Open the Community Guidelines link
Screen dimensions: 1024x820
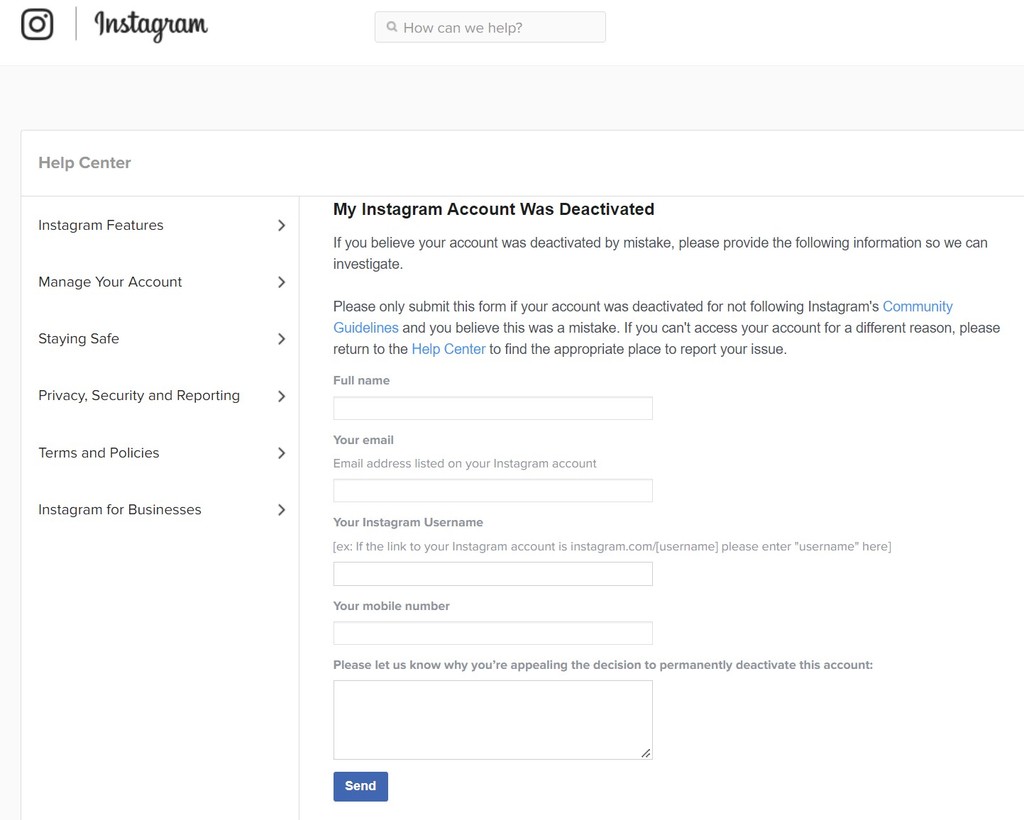click(x=917, y=306)
